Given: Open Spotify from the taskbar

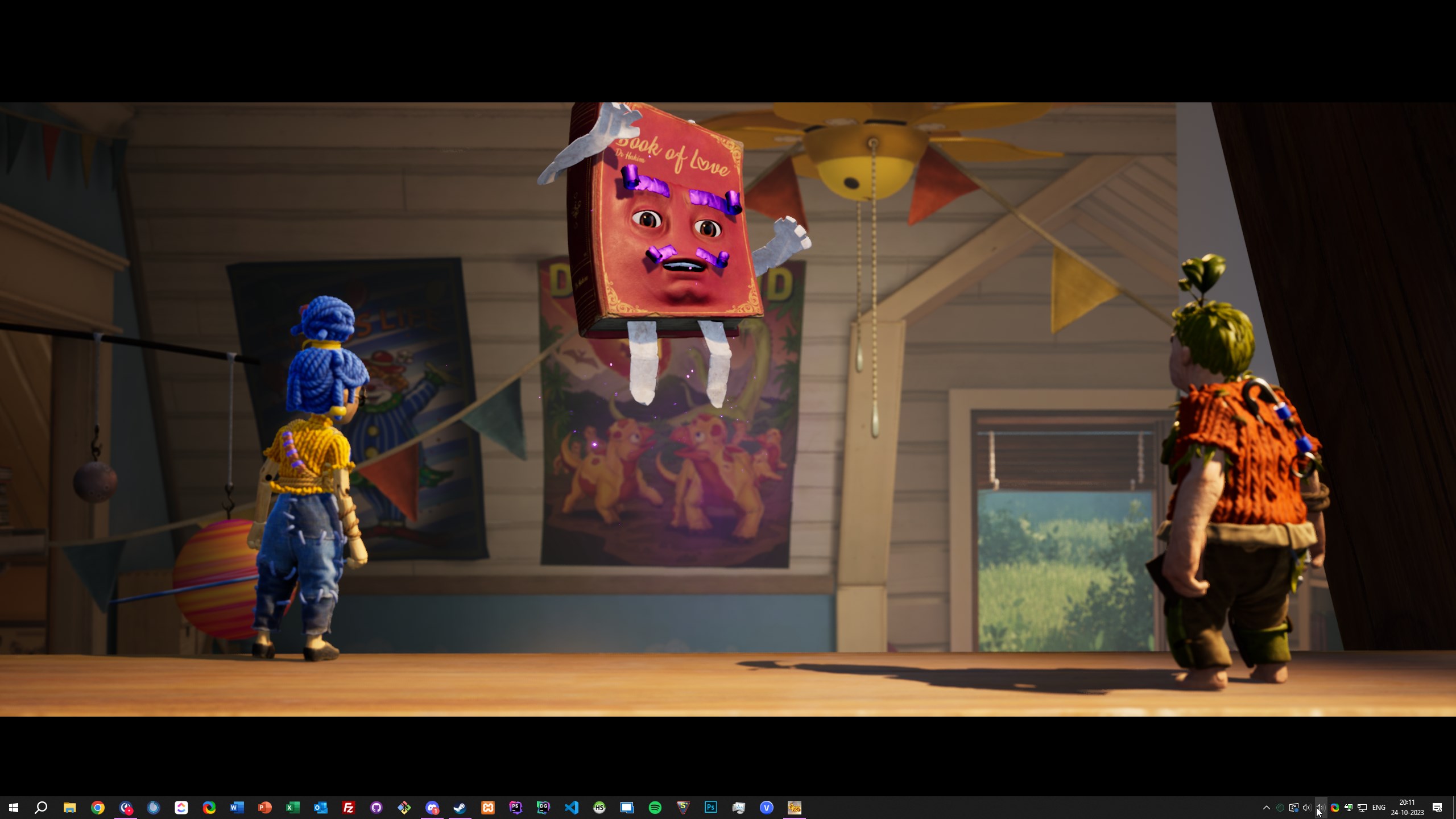Looking at the screenshot, I should click(655, 808).
